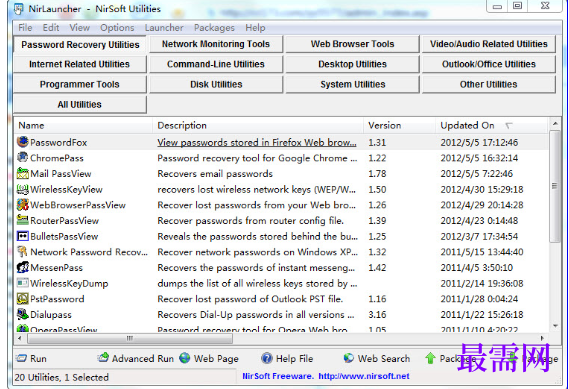Viewport: 569px width, 389px height.
Task: Click the horizontal scrollbar right arrow
Action: 542,338
